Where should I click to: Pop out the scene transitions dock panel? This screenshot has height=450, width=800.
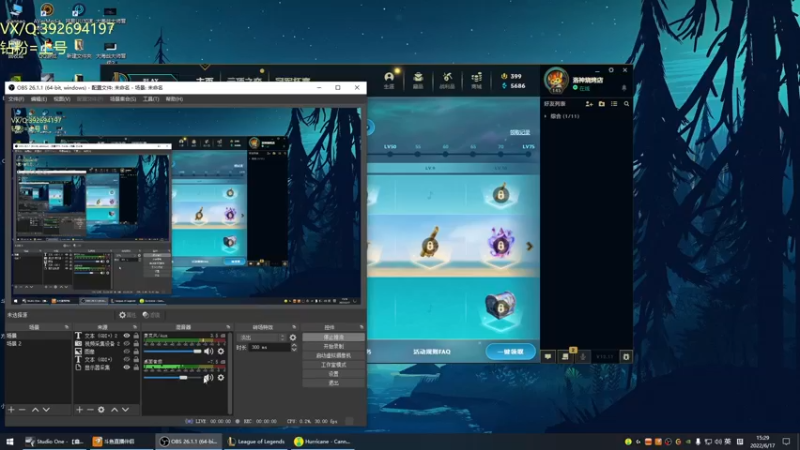point(294,327)
